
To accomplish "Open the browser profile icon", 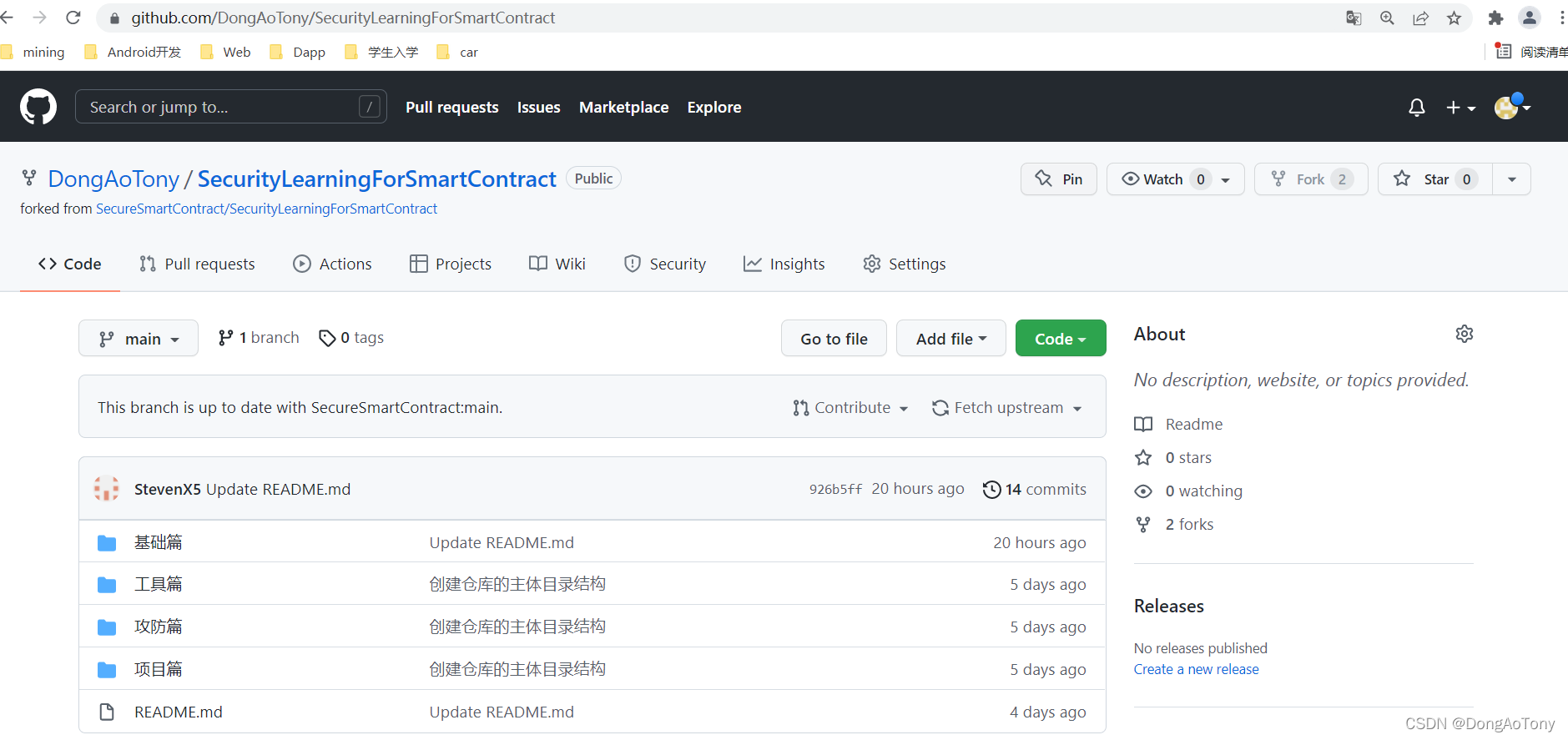I will pyautogui.click(x=1530, y=18).
